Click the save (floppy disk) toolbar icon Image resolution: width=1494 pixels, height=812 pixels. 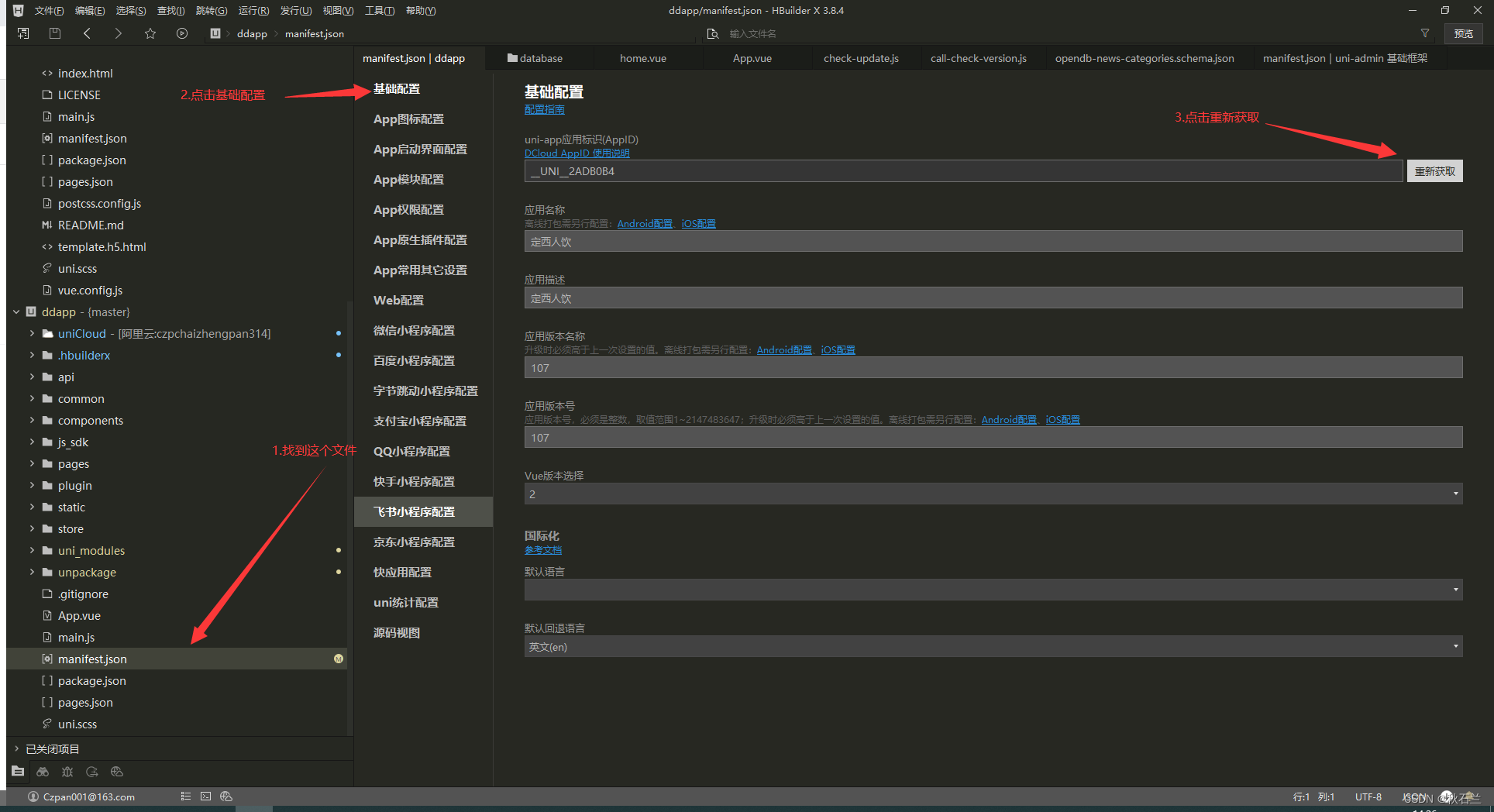pyautogui.click(x=54, y=33)
